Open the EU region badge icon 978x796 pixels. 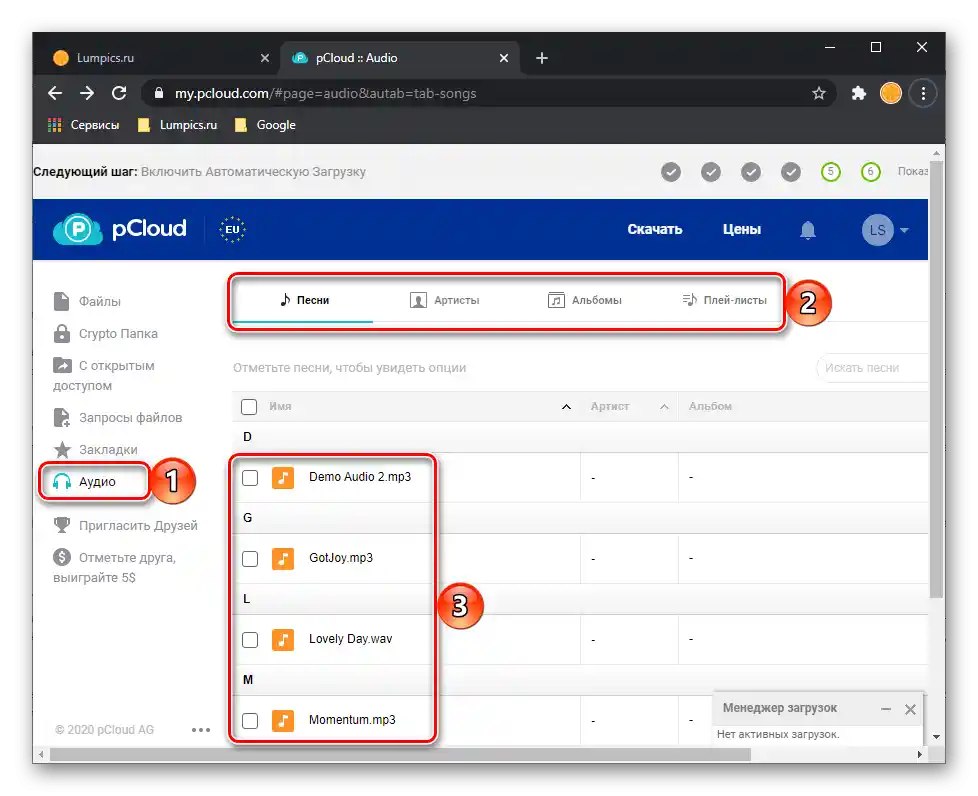coord(233,229)
